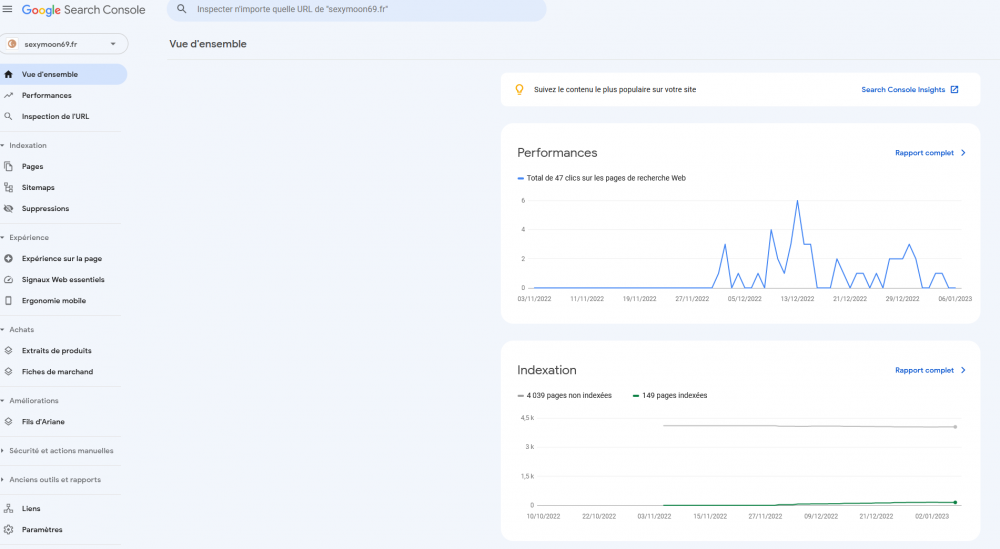Click the lightbulb insights icon

pyautogui.click(x=519, y=89)
